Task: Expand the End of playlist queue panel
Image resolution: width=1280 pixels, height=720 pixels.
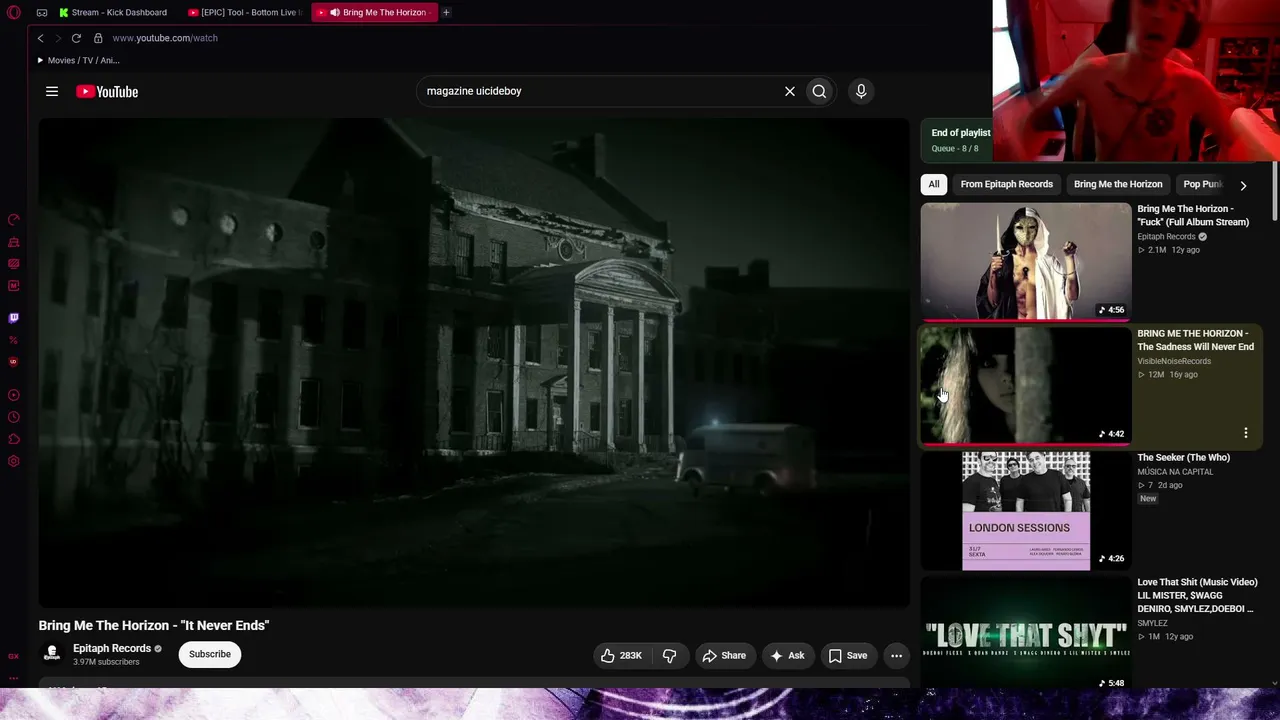Action: pos(957,140)
